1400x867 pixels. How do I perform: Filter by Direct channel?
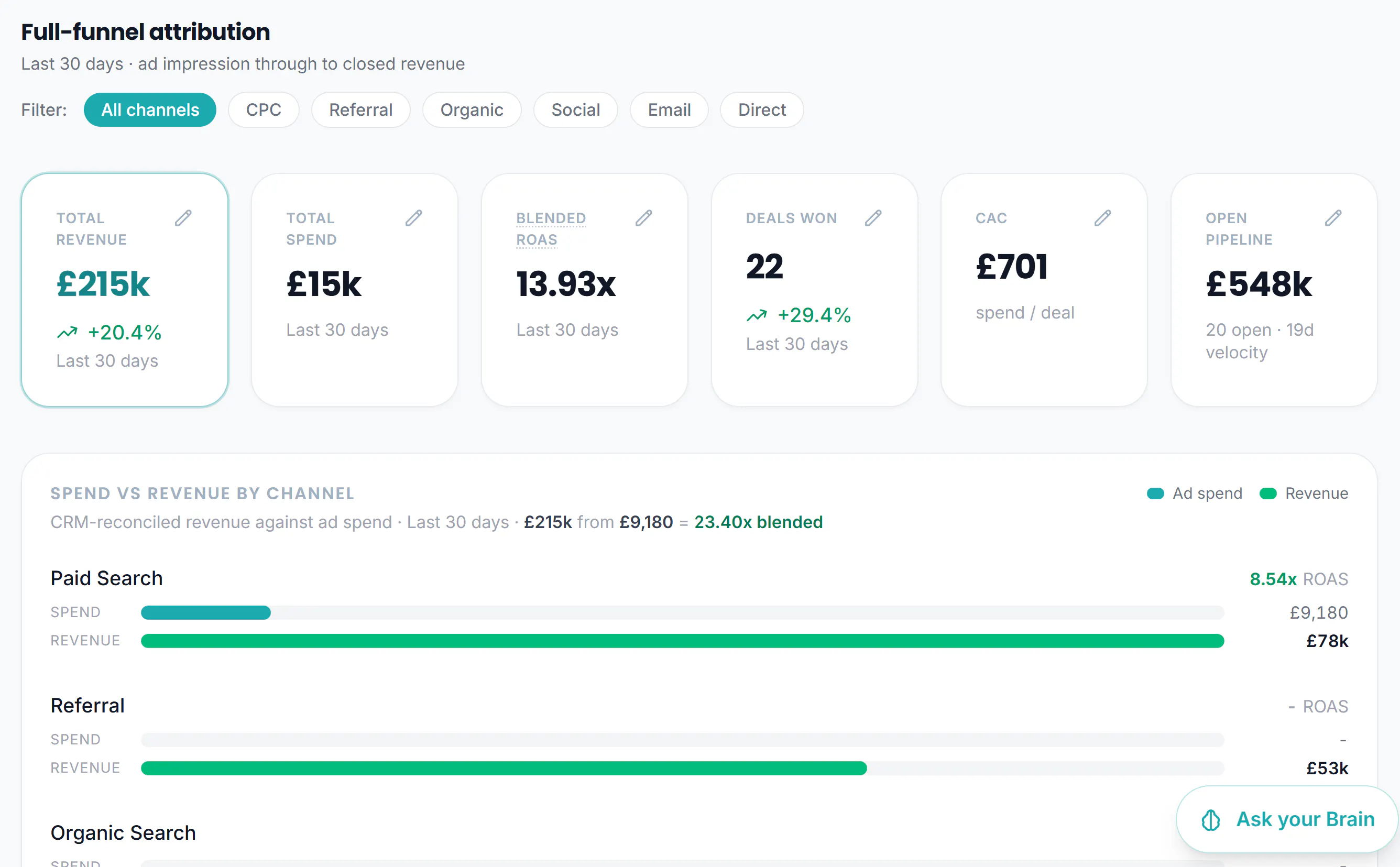(x=762, y=109)
